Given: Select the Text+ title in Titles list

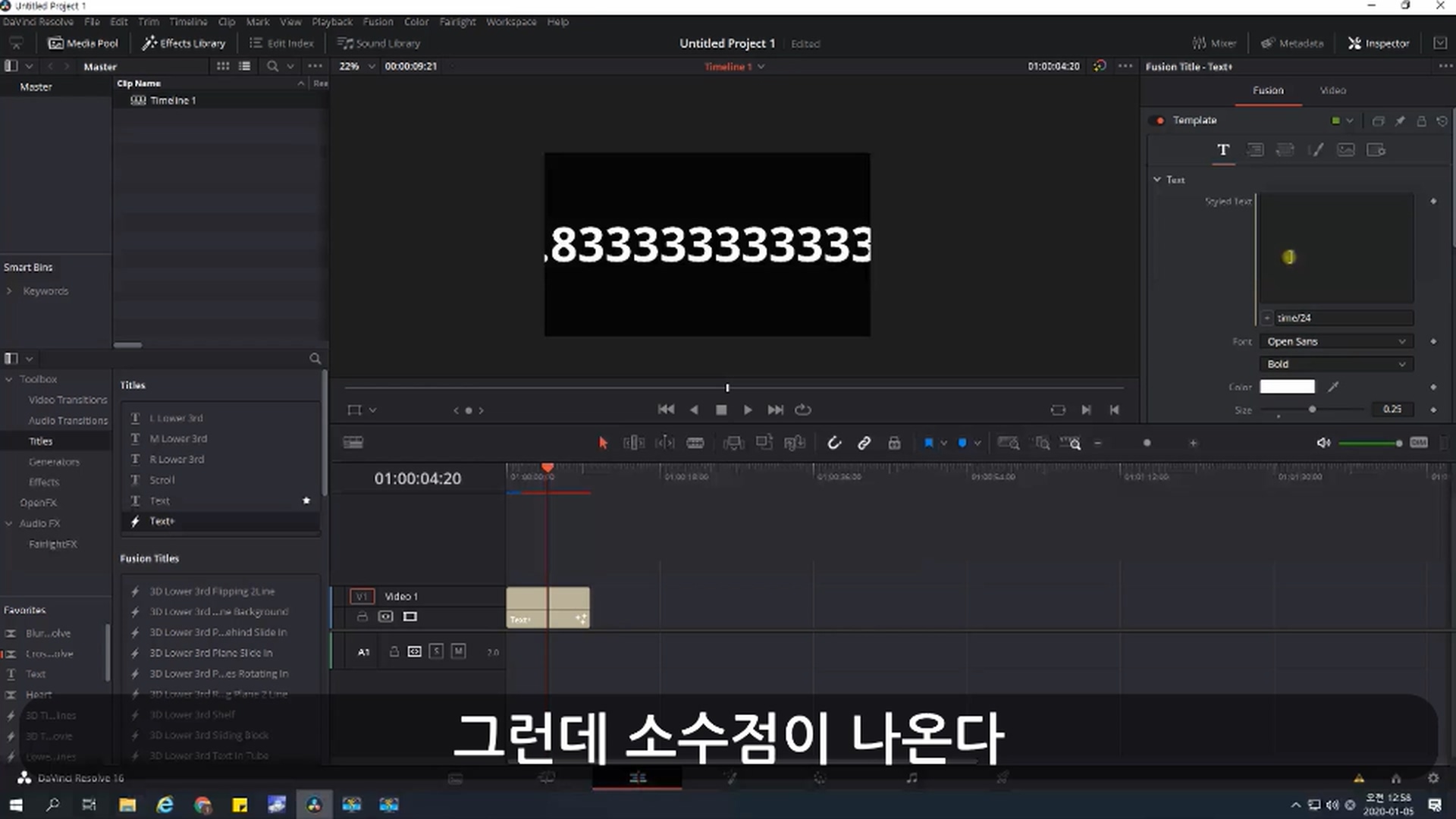Looking at the screenshot, I should [162, 521].
